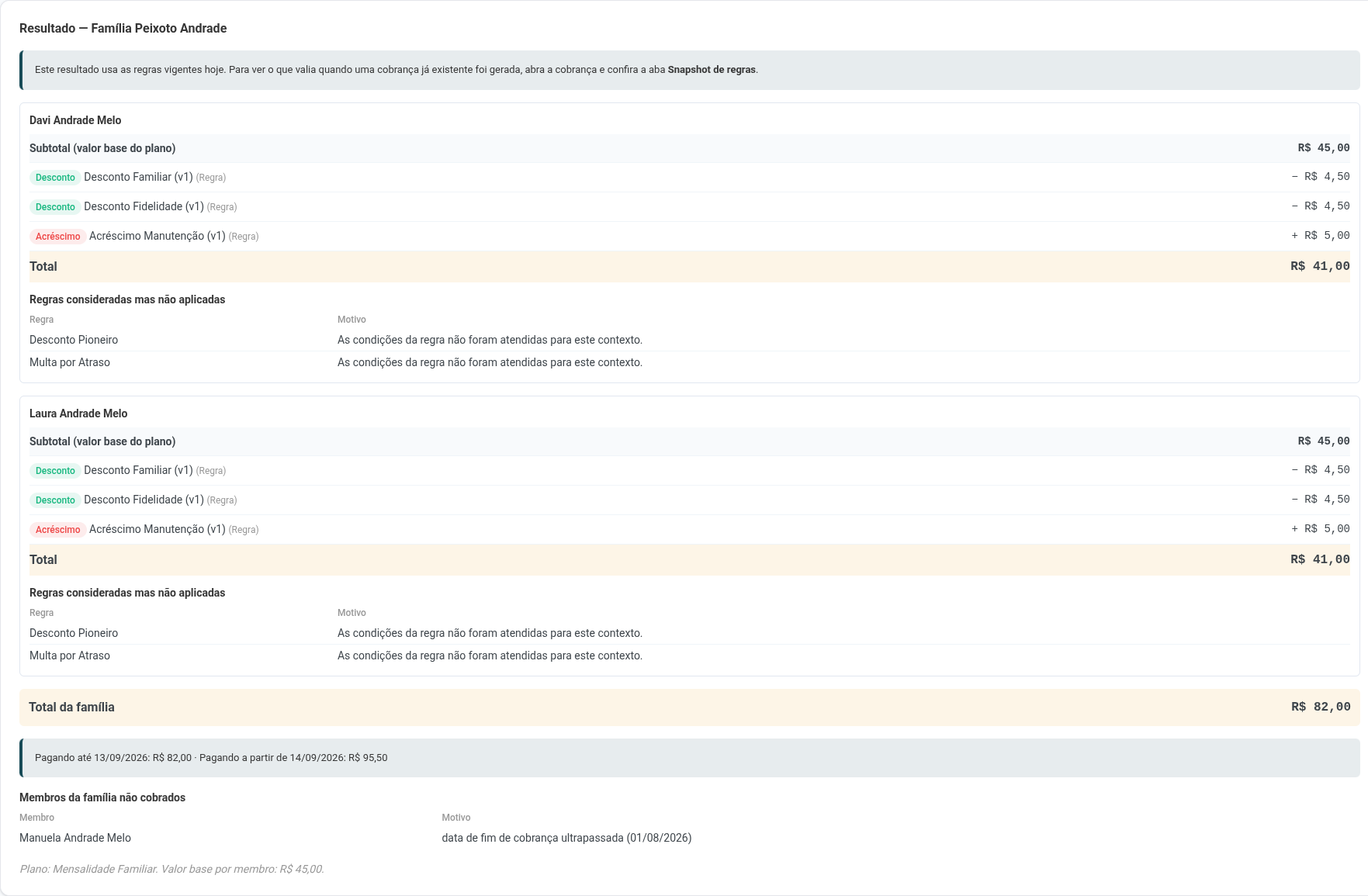
Task: Click the "Membros da família não cobrados" heading
Action: coord(102,797)
